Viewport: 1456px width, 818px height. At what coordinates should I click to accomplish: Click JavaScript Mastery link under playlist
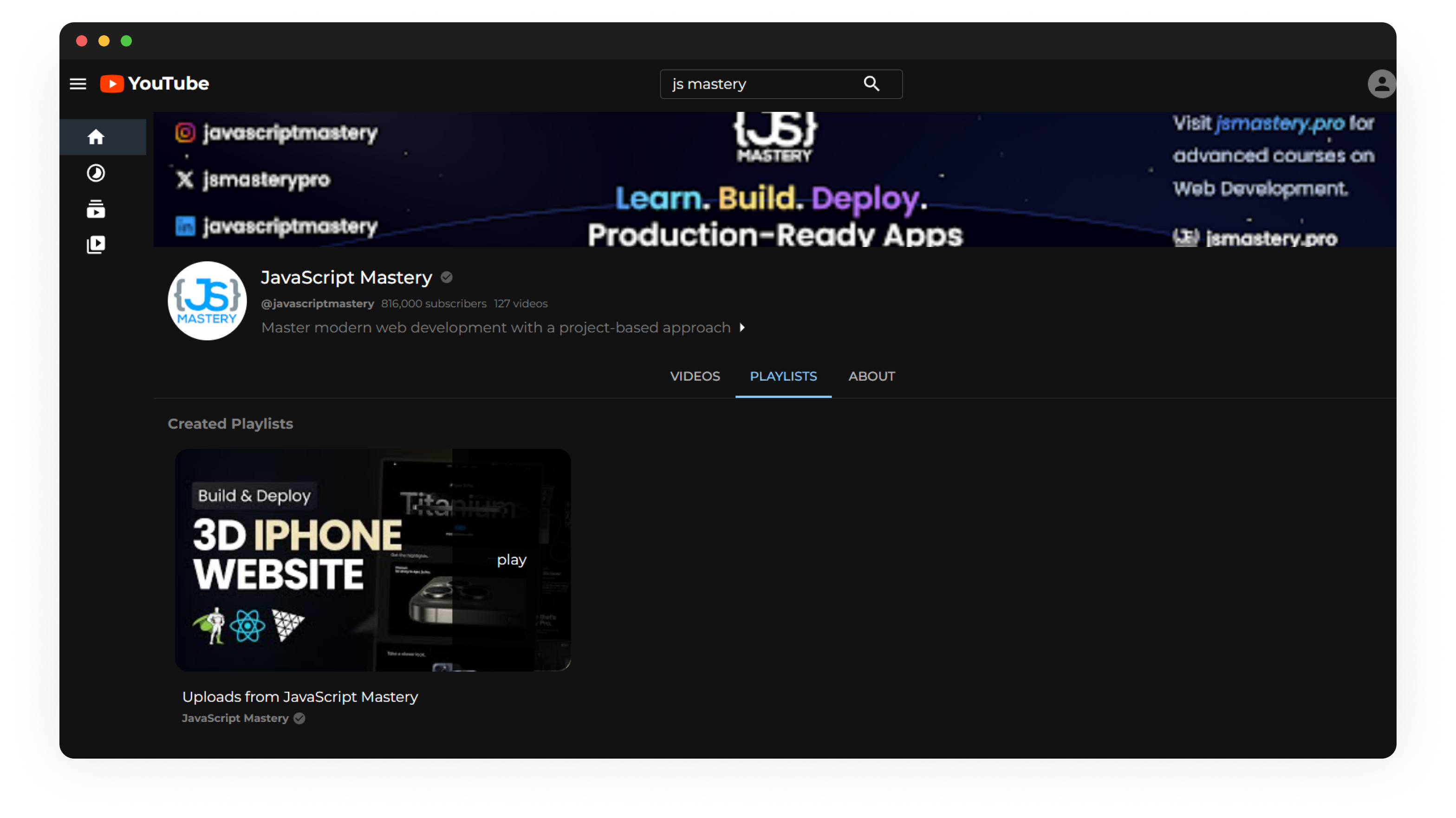[235, 718]
